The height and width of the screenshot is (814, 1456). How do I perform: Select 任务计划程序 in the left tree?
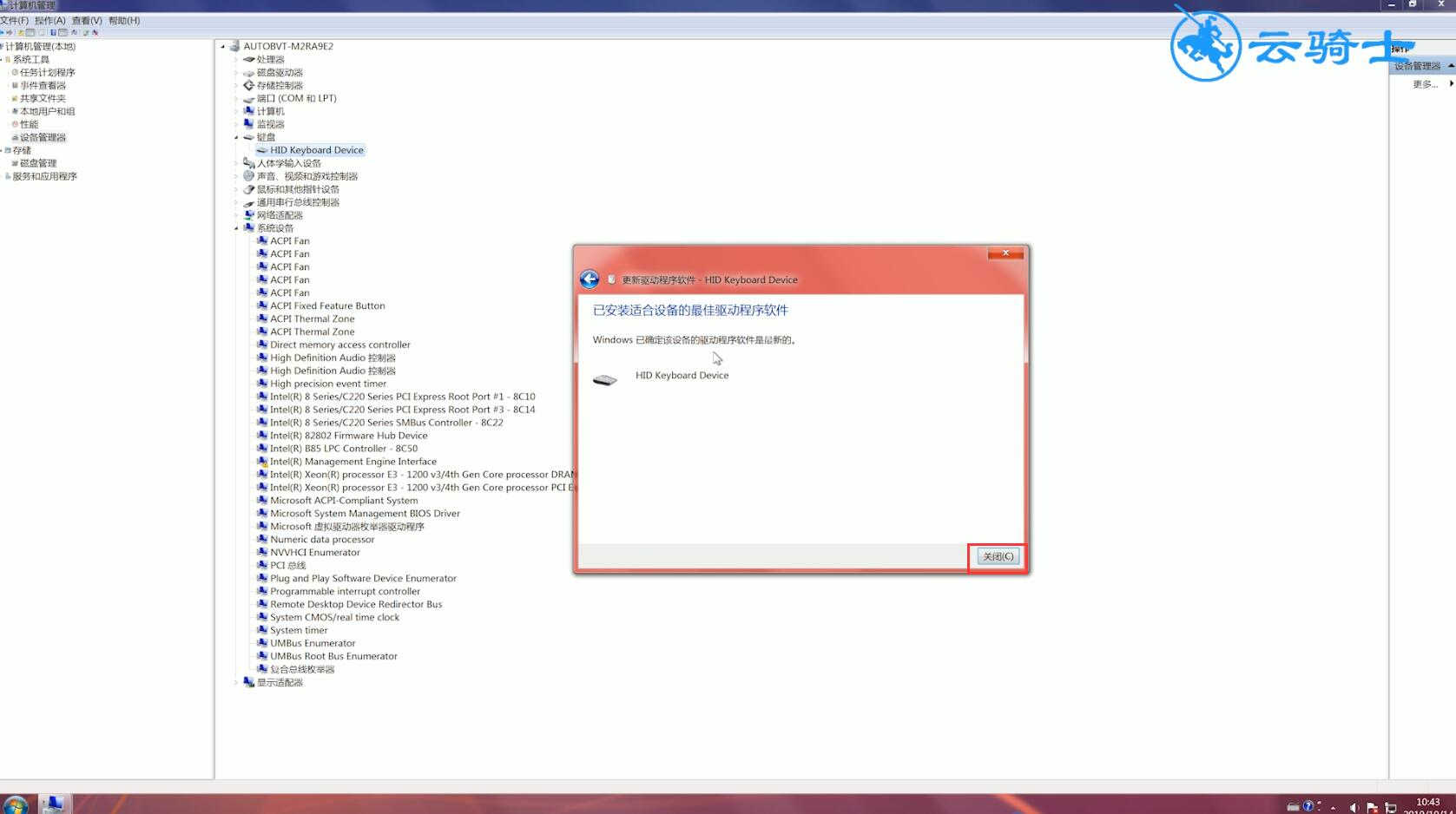click(48, 72)
